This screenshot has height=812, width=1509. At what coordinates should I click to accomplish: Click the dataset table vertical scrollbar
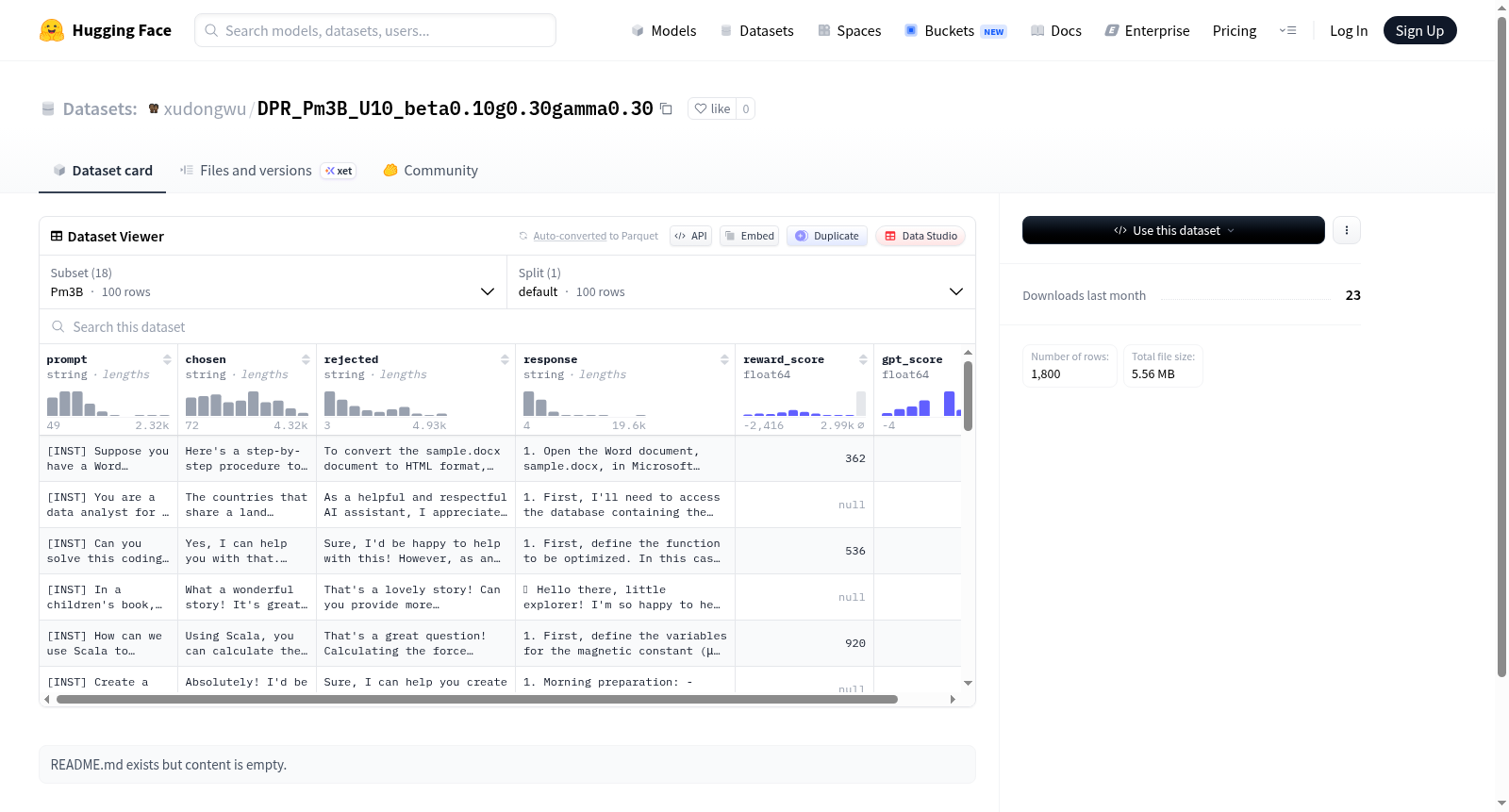click(968, 396)
